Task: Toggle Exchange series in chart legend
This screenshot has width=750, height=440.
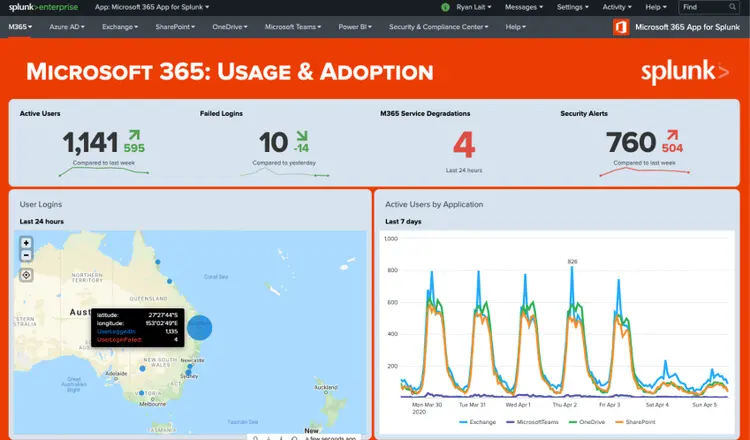Action: pyautogui.click(x=477, y=422)
